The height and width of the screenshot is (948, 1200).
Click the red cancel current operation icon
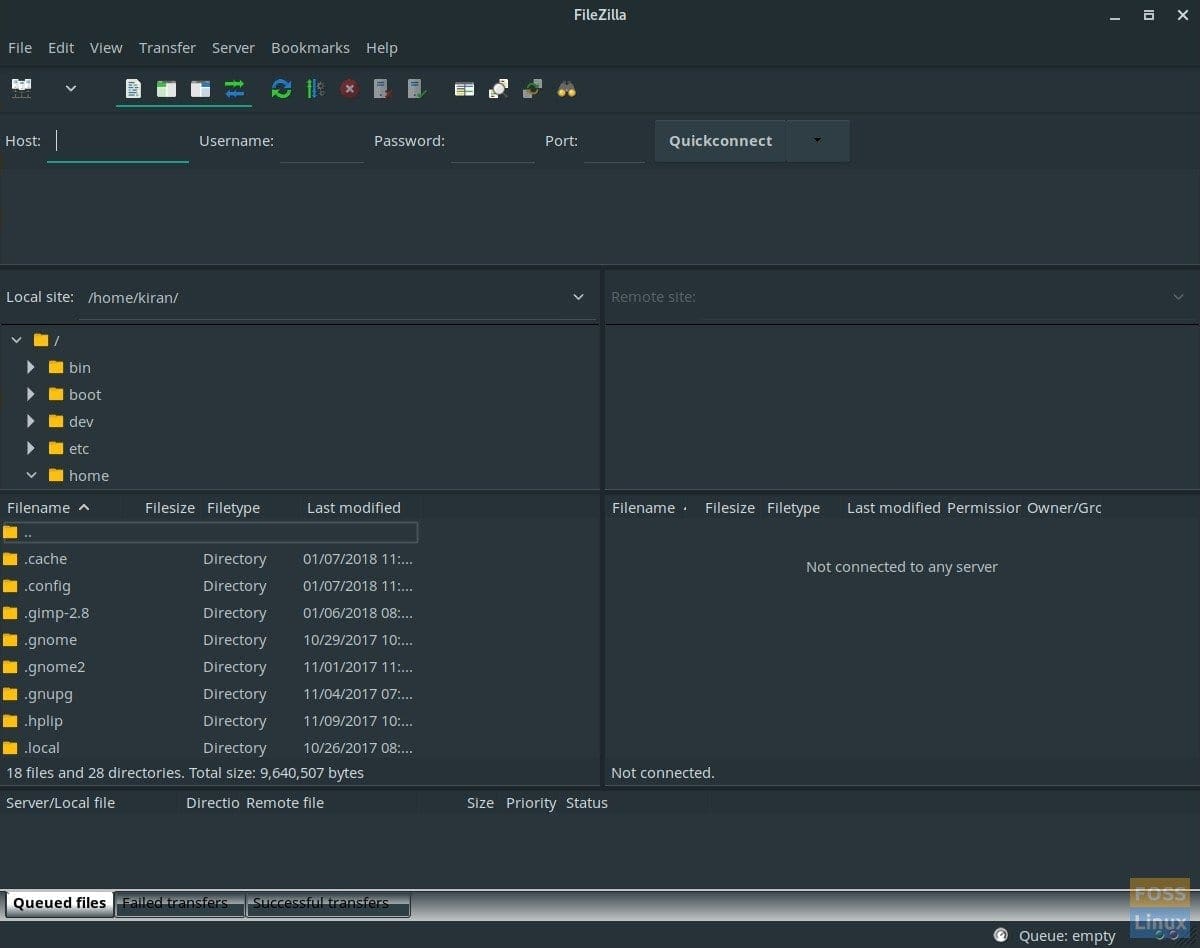coord(349,89)
